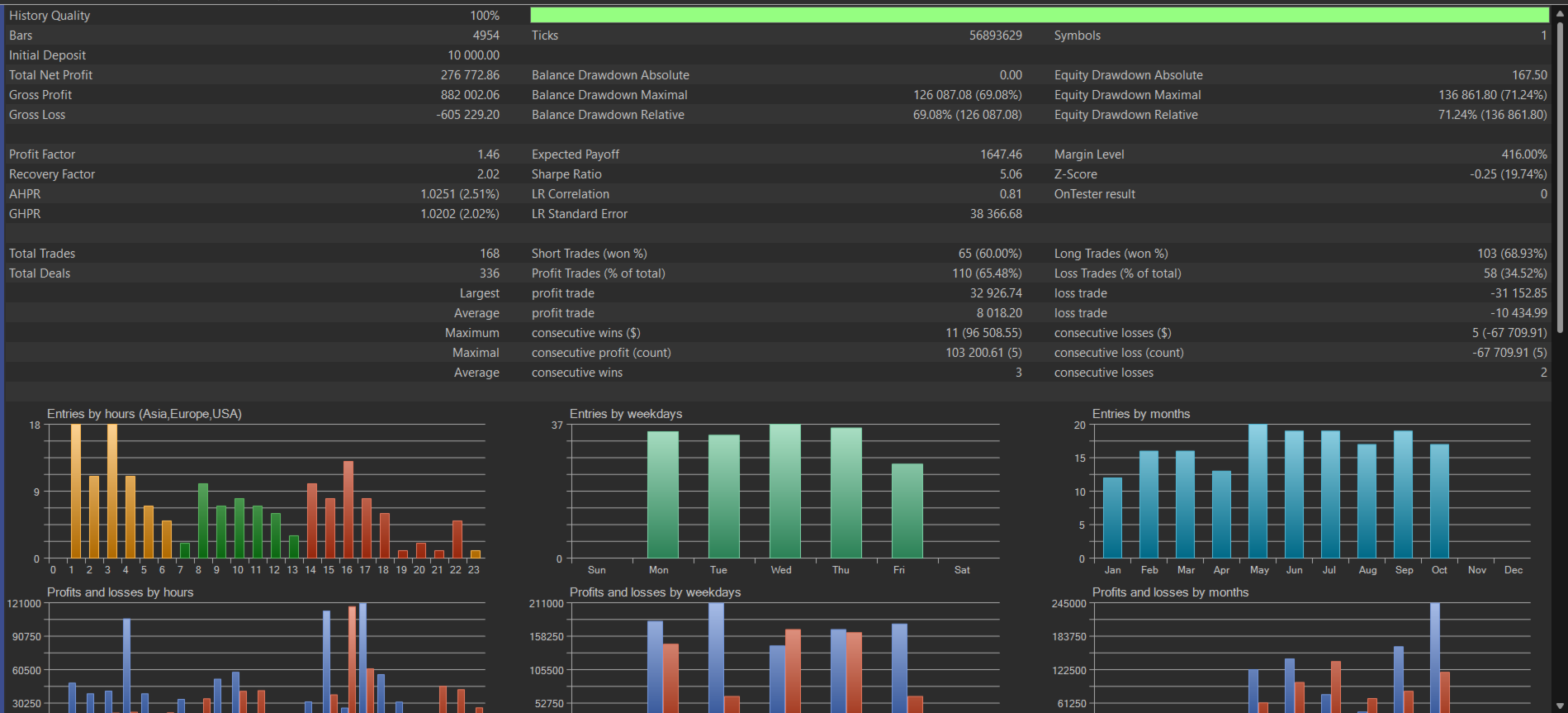Click the Sharpe Ratio value 5.06
The height and width of the screenshot is (713, 1568).
[x=1011, y=174]
